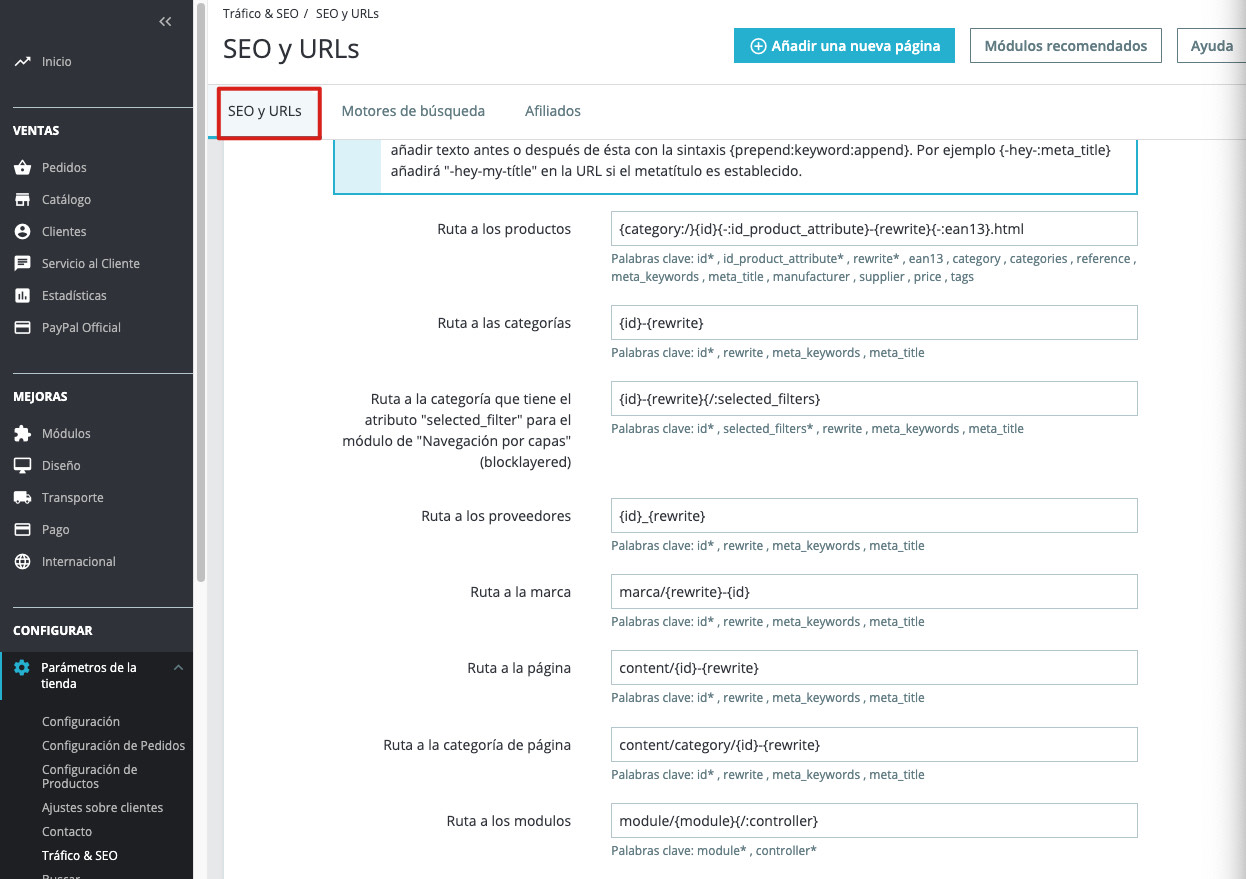Click Añadir una nueva página button

tap(844, 45)
